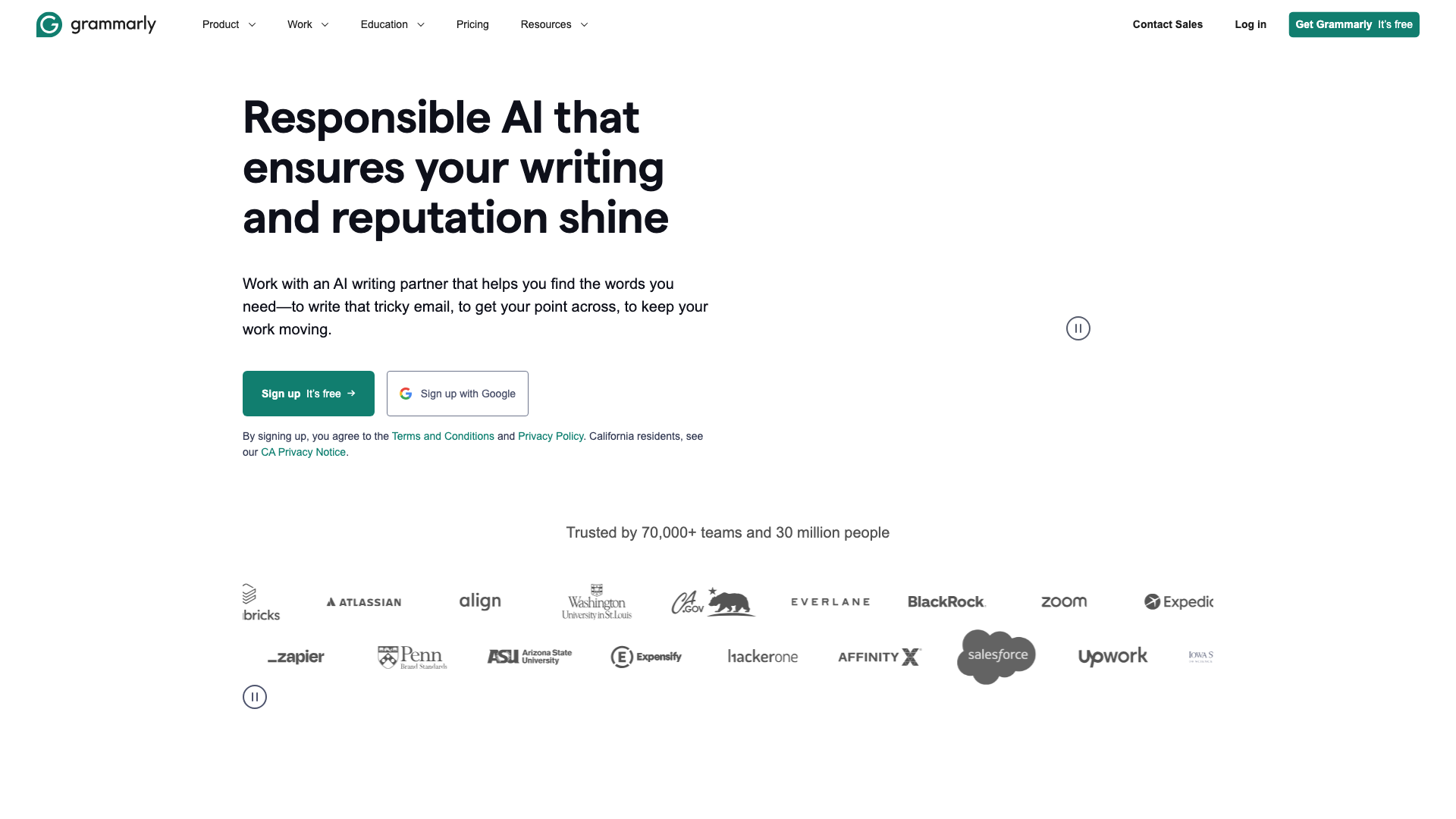
Task: Click Privacy Policy hyperlink
Action: 550,436
